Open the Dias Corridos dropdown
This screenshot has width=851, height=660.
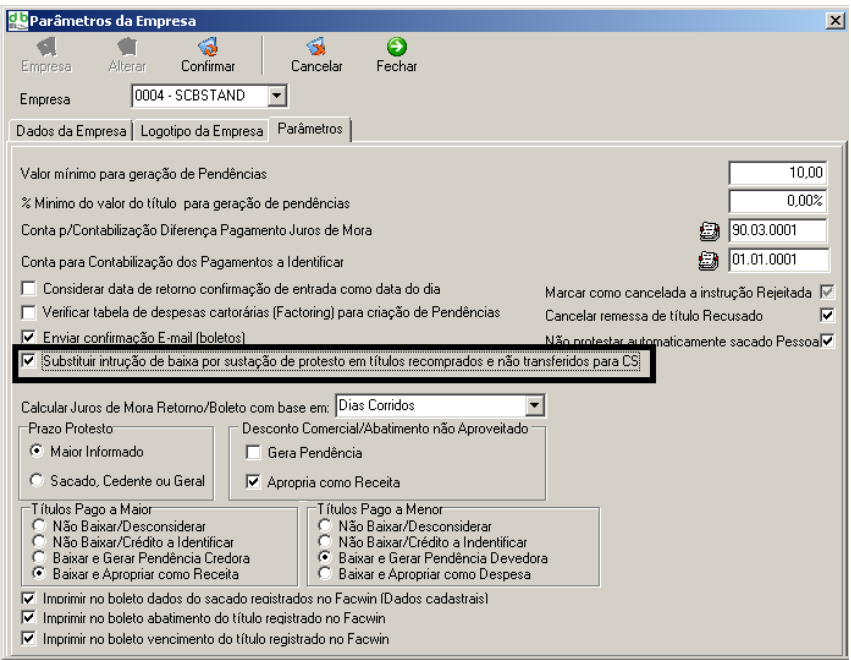(x=535, y=405)
